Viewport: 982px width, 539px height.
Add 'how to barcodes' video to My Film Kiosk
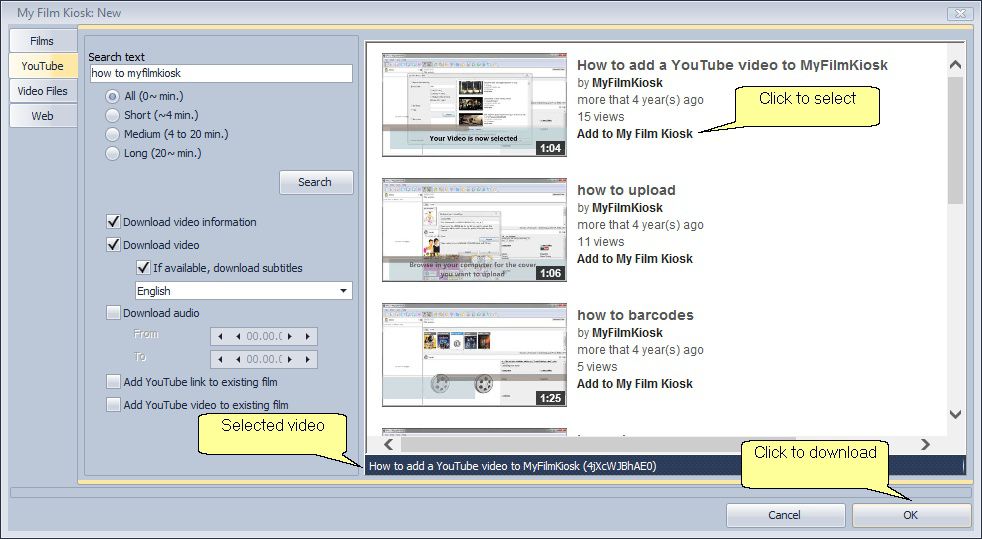pyautogui.click(x=634, y=384)
